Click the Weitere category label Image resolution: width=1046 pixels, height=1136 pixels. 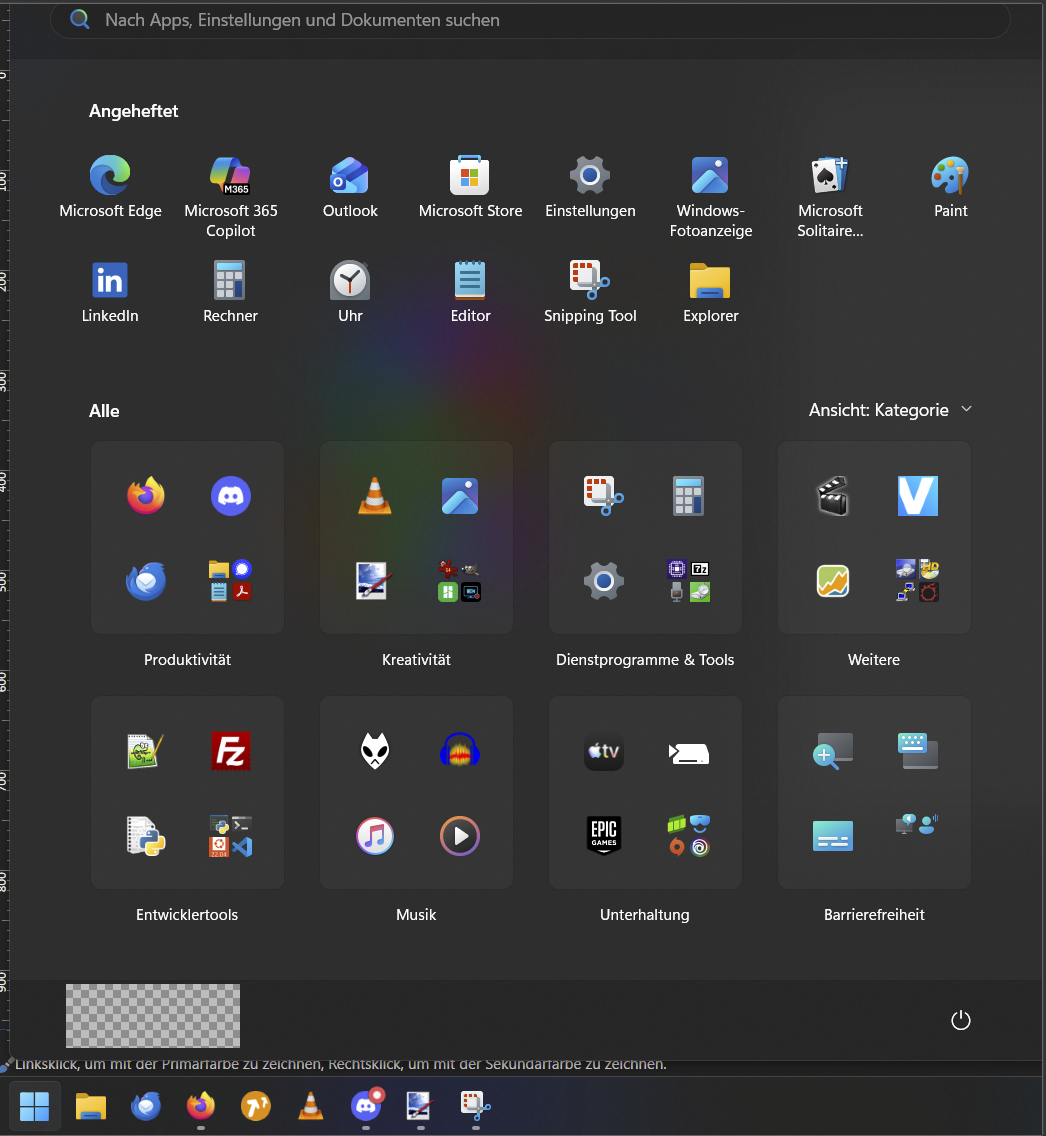coord(874,660)
